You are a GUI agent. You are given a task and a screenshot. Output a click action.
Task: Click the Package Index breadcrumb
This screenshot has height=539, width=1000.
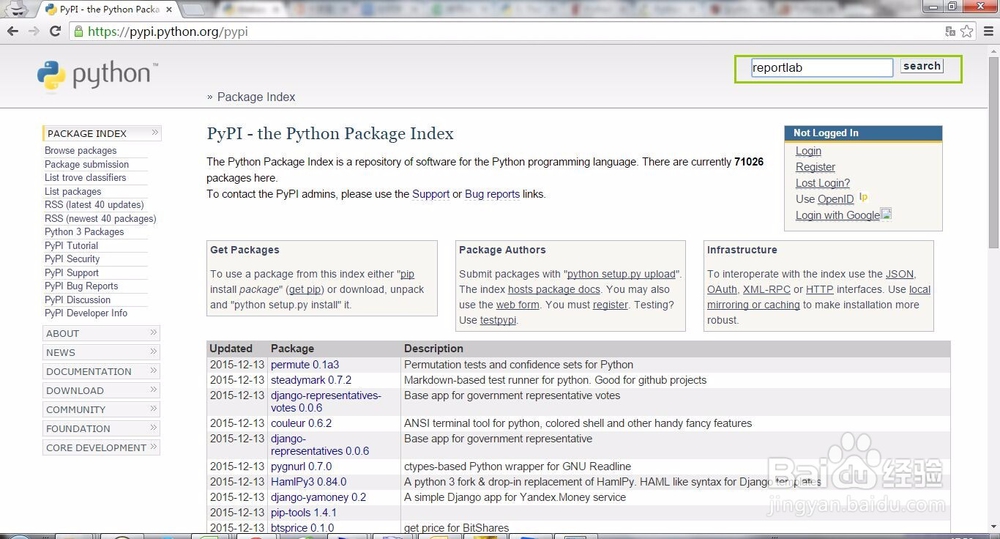256,97
